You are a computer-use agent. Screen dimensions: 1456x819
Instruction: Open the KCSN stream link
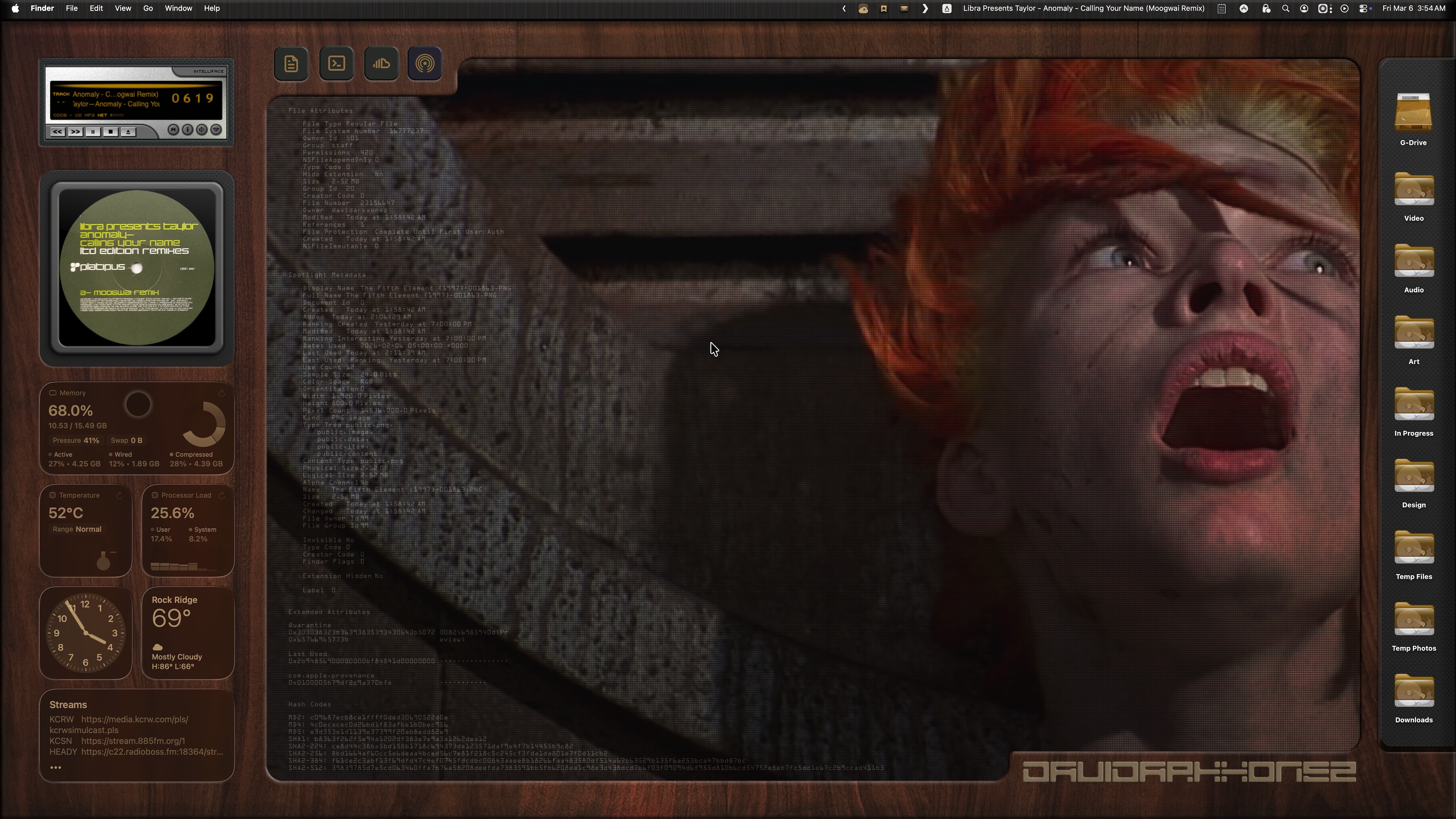click(117, 741)
